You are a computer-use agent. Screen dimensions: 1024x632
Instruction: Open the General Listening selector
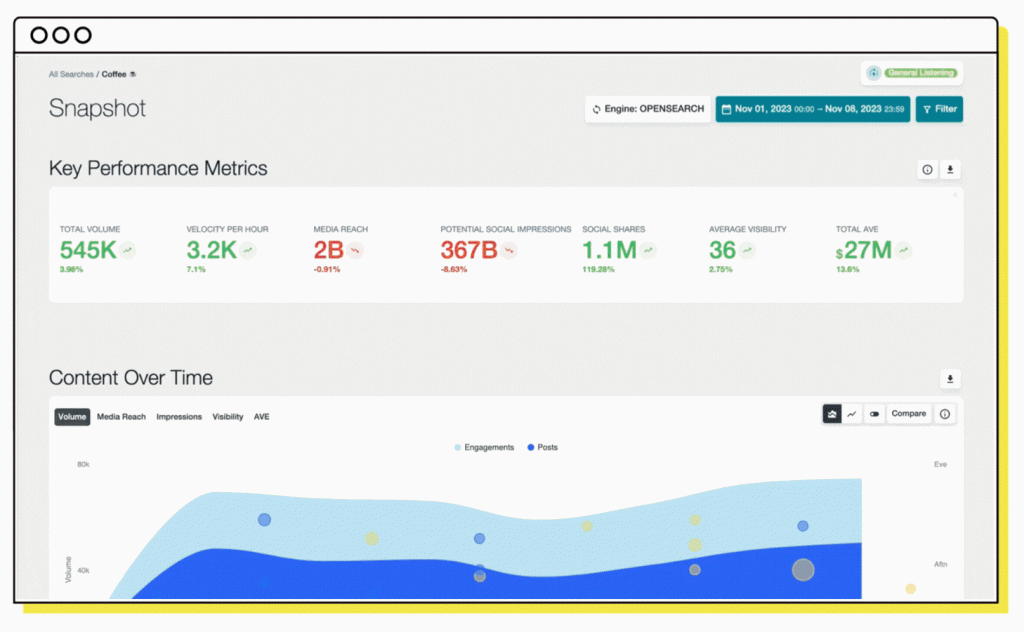coord(912,73)
